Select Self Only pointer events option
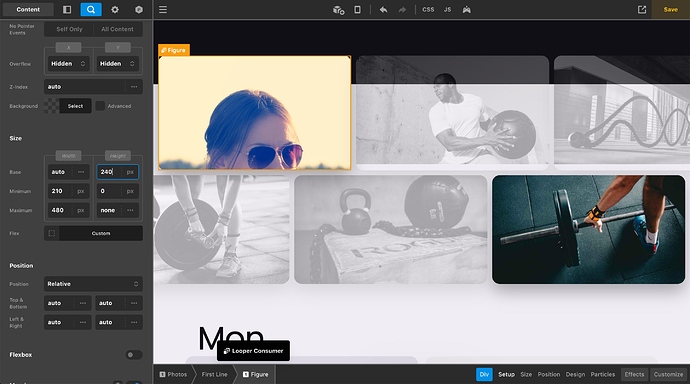Image resolution: width=690 pixels, height=384 pixels. 69,29
